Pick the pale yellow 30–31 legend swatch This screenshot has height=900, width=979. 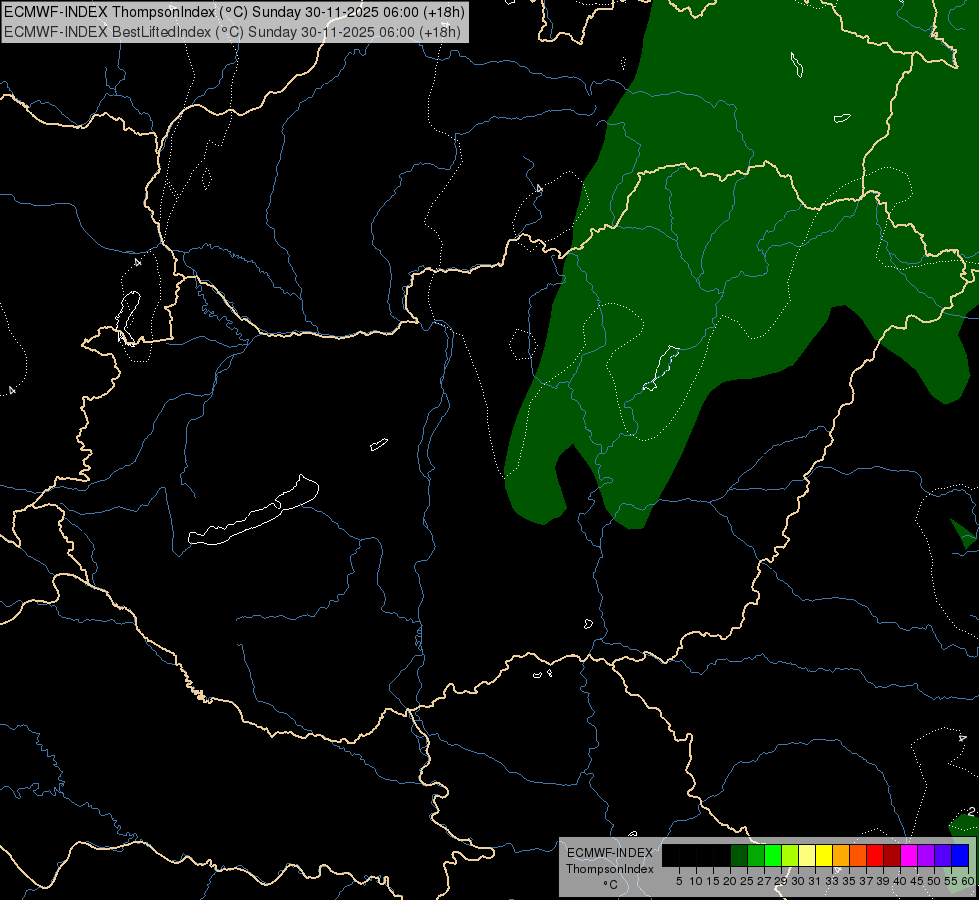(807, 856)
